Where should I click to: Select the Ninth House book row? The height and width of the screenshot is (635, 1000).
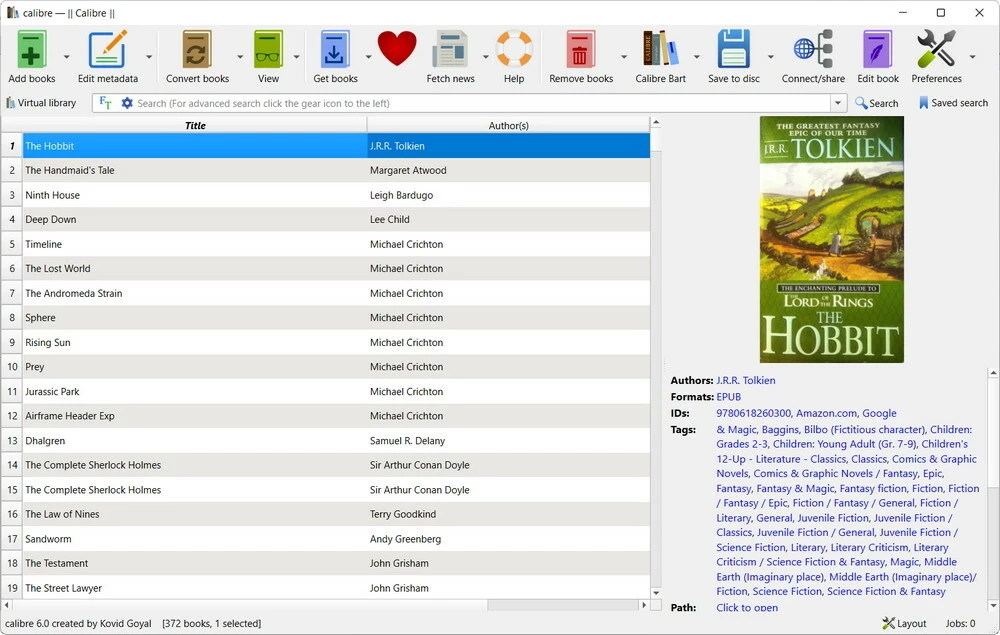337,195
